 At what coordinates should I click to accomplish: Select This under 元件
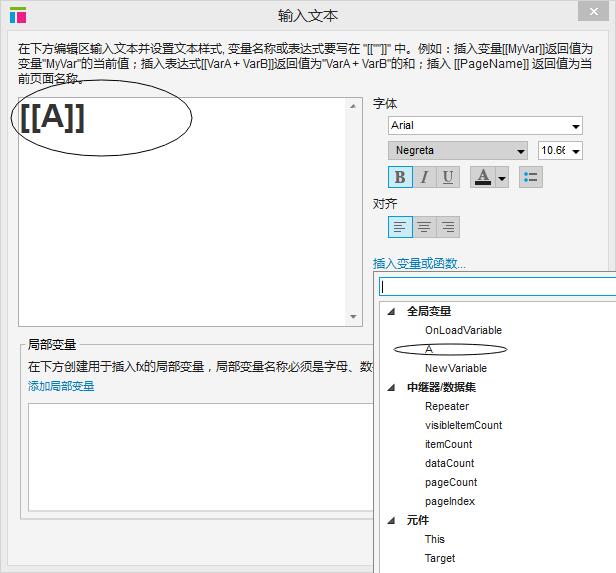(434, 539)
